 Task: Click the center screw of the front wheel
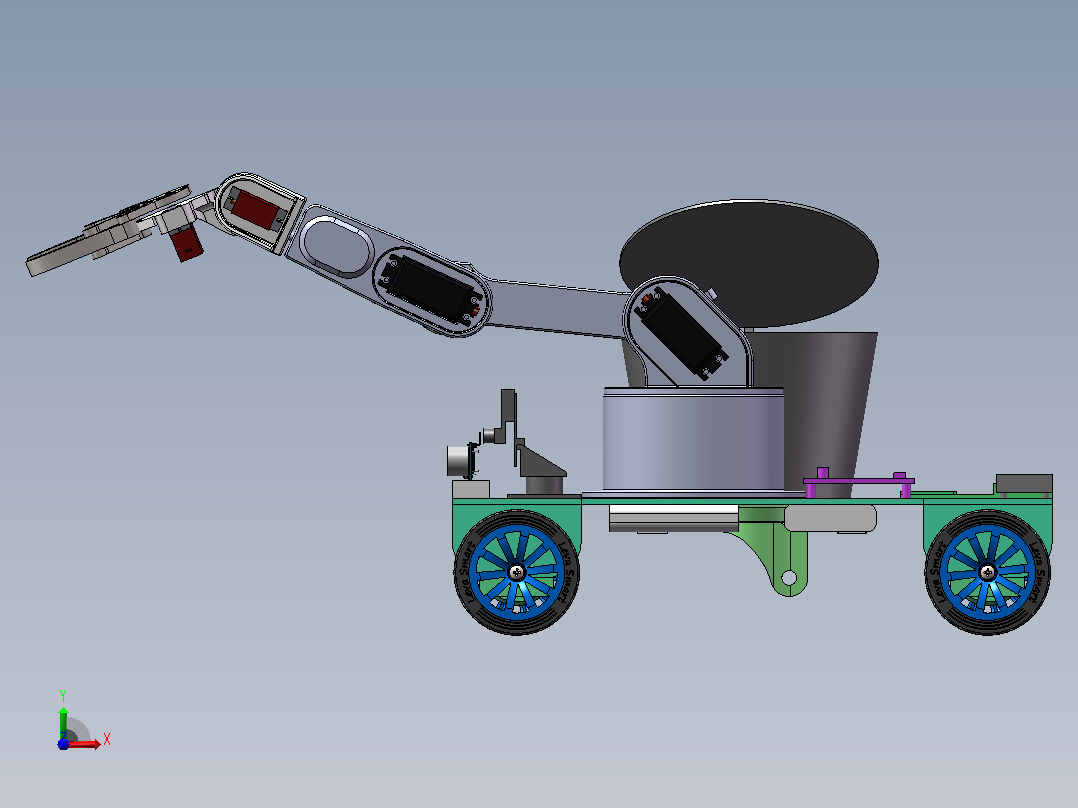(516, 572)
